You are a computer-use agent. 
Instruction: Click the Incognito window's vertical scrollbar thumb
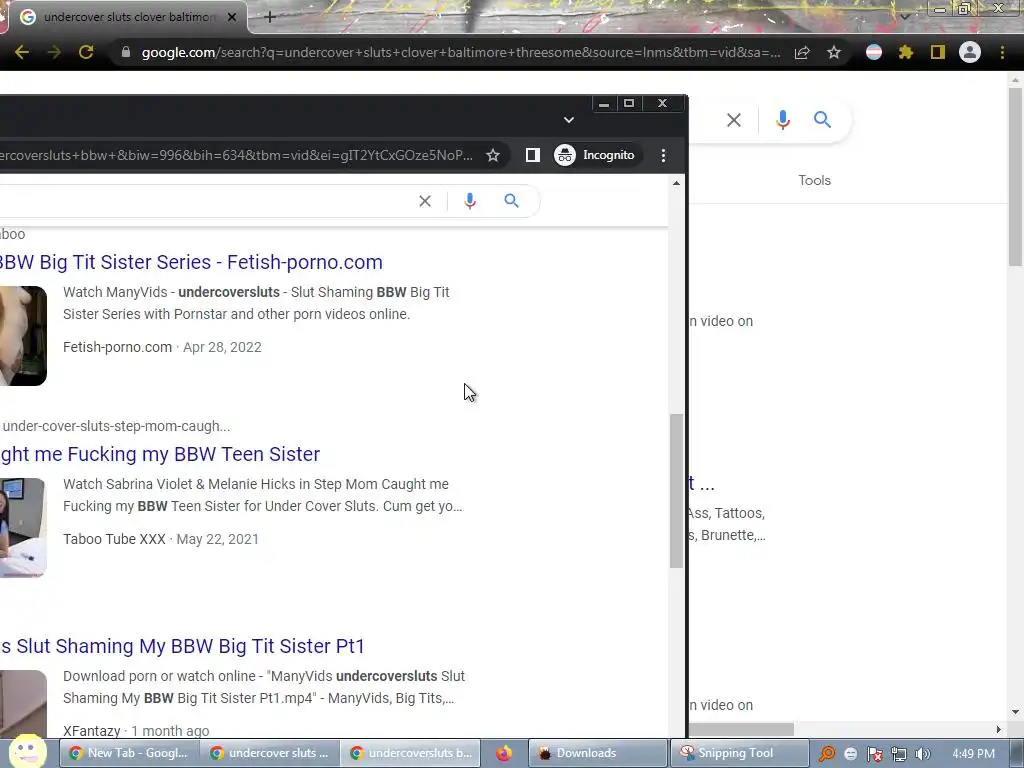(x=677, y=490)
